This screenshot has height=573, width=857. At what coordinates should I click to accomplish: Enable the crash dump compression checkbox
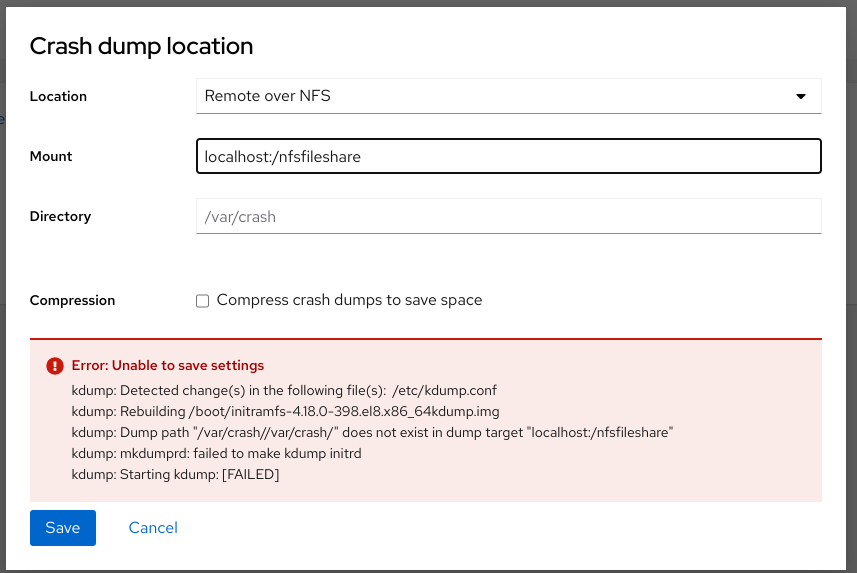[202, 301]
